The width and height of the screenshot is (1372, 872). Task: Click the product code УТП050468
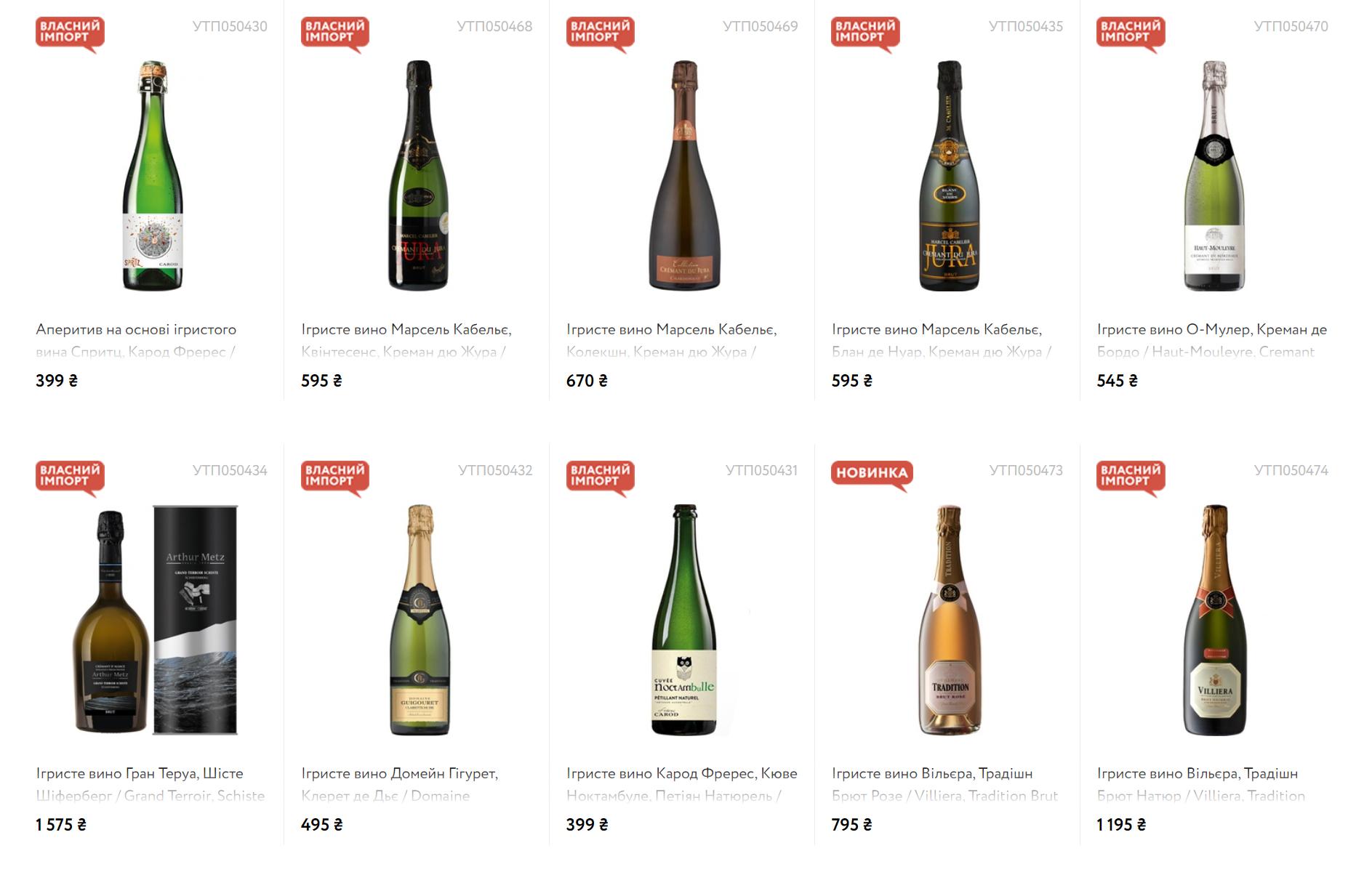tap(494, 27)
